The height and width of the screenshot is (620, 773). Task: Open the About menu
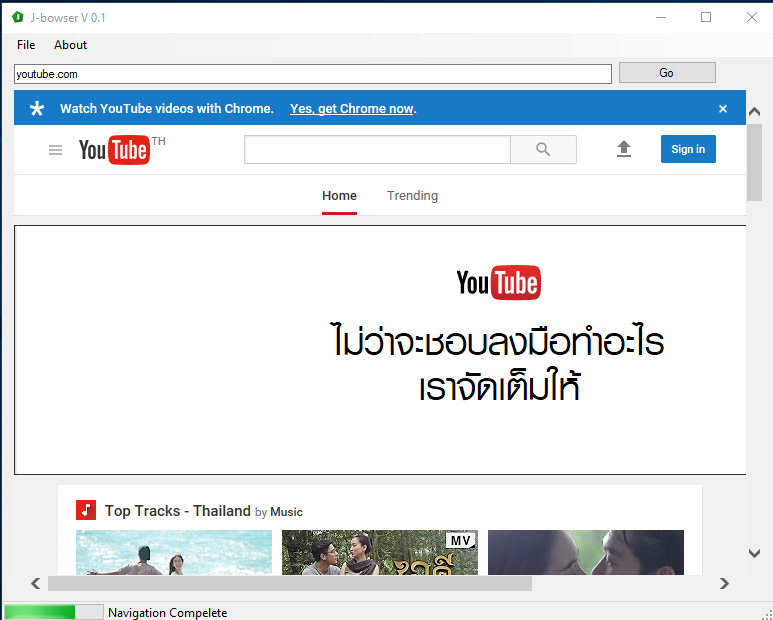pyautogui.click(x=70, y=45)
